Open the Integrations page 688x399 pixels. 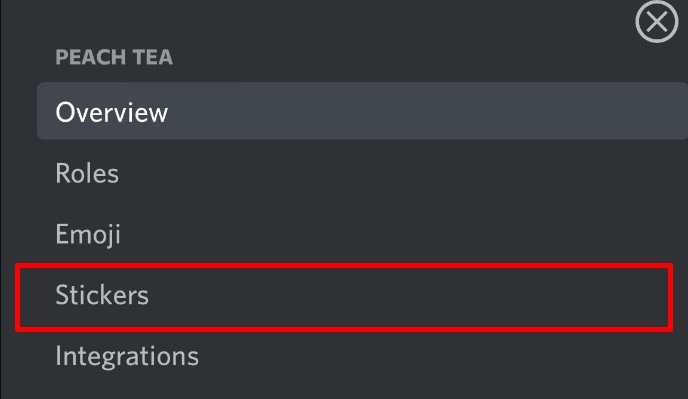coord(362,356)
